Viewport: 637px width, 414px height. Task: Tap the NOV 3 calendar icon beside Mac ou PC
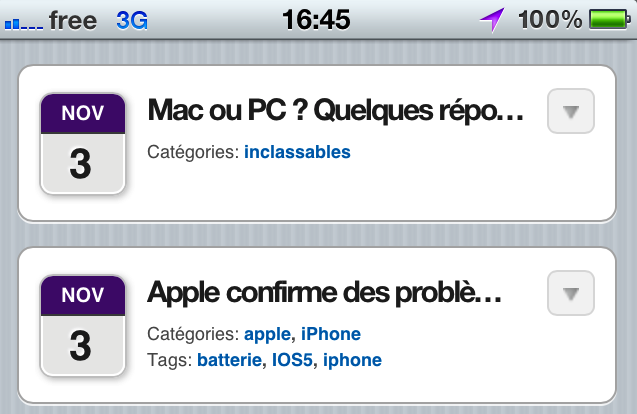point(83,144)
